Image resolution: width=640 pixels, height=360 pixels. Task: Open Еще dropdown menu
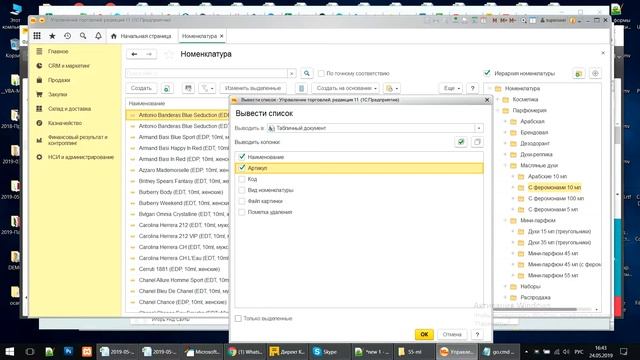(x=451, y=88)
